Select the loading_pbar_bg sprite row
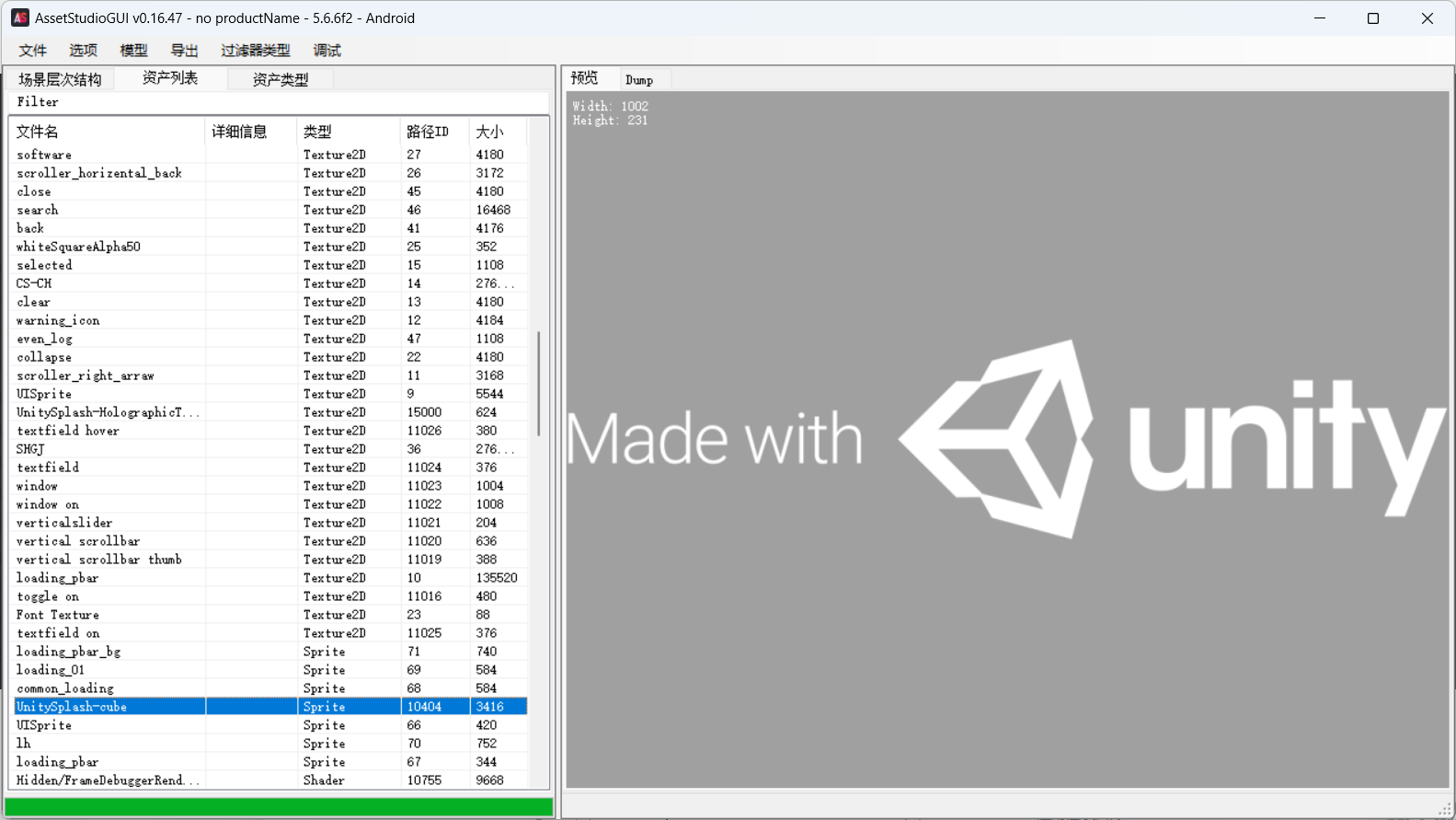Viewport: 1456px width, 820px height. point(271,652)
